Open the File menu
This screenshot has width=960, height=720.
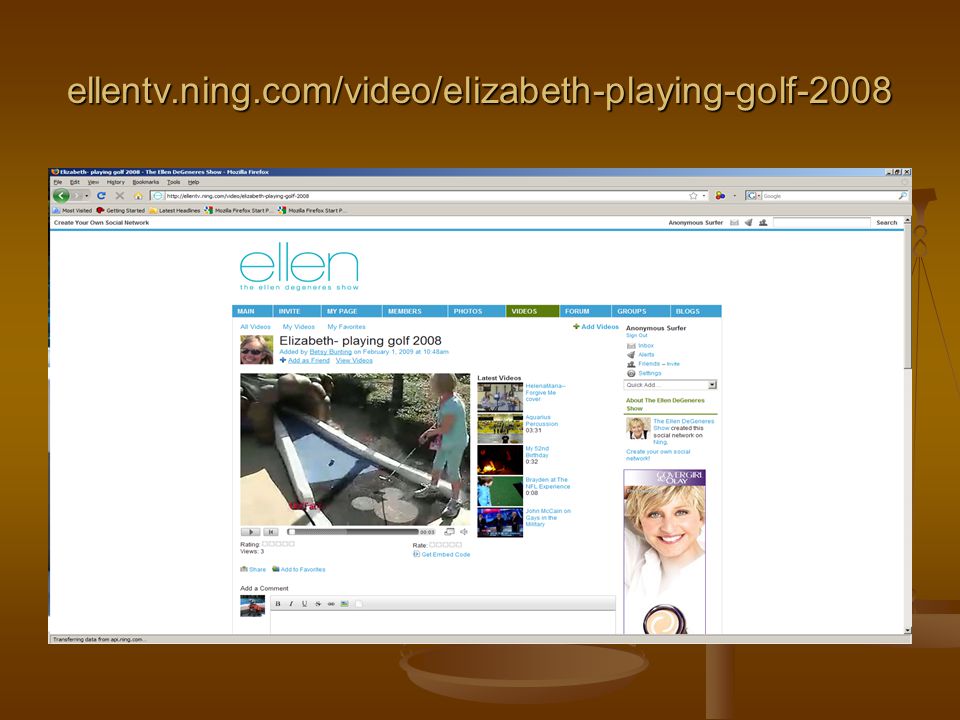coord(58,182)
